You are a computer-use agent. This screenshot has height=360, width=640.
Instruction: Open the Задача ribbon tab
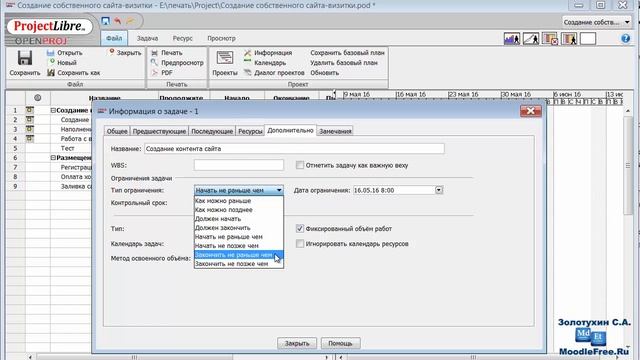click(147, 38)
